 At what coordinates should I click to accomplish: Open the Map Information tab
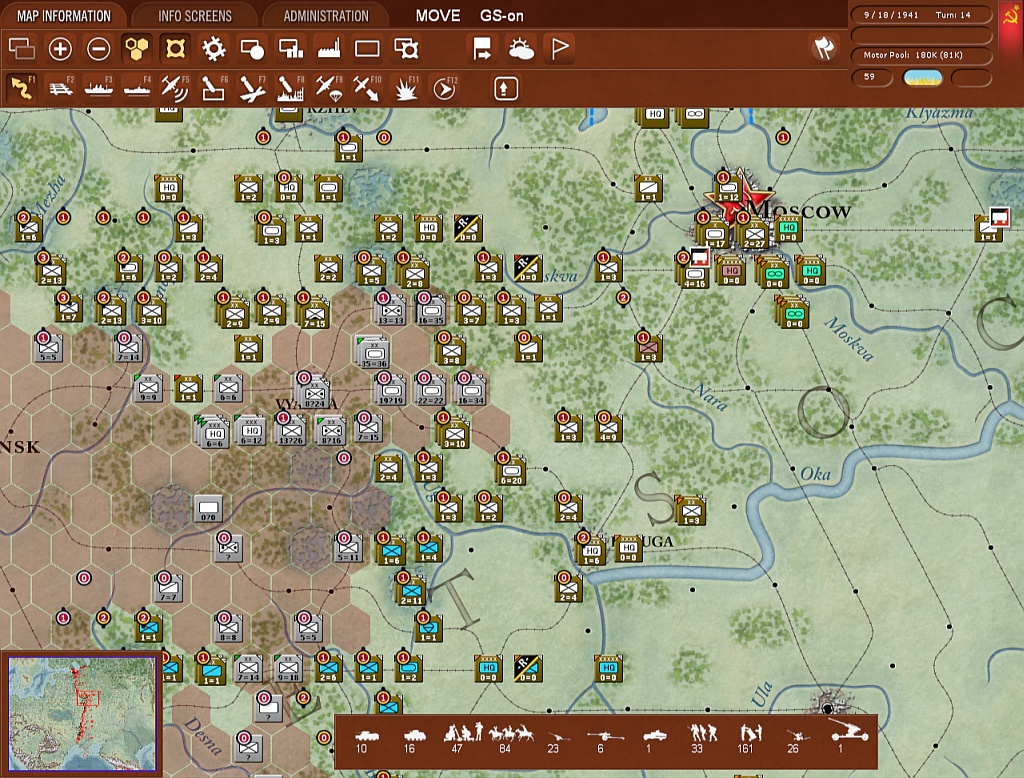click(x=63, y=15)
